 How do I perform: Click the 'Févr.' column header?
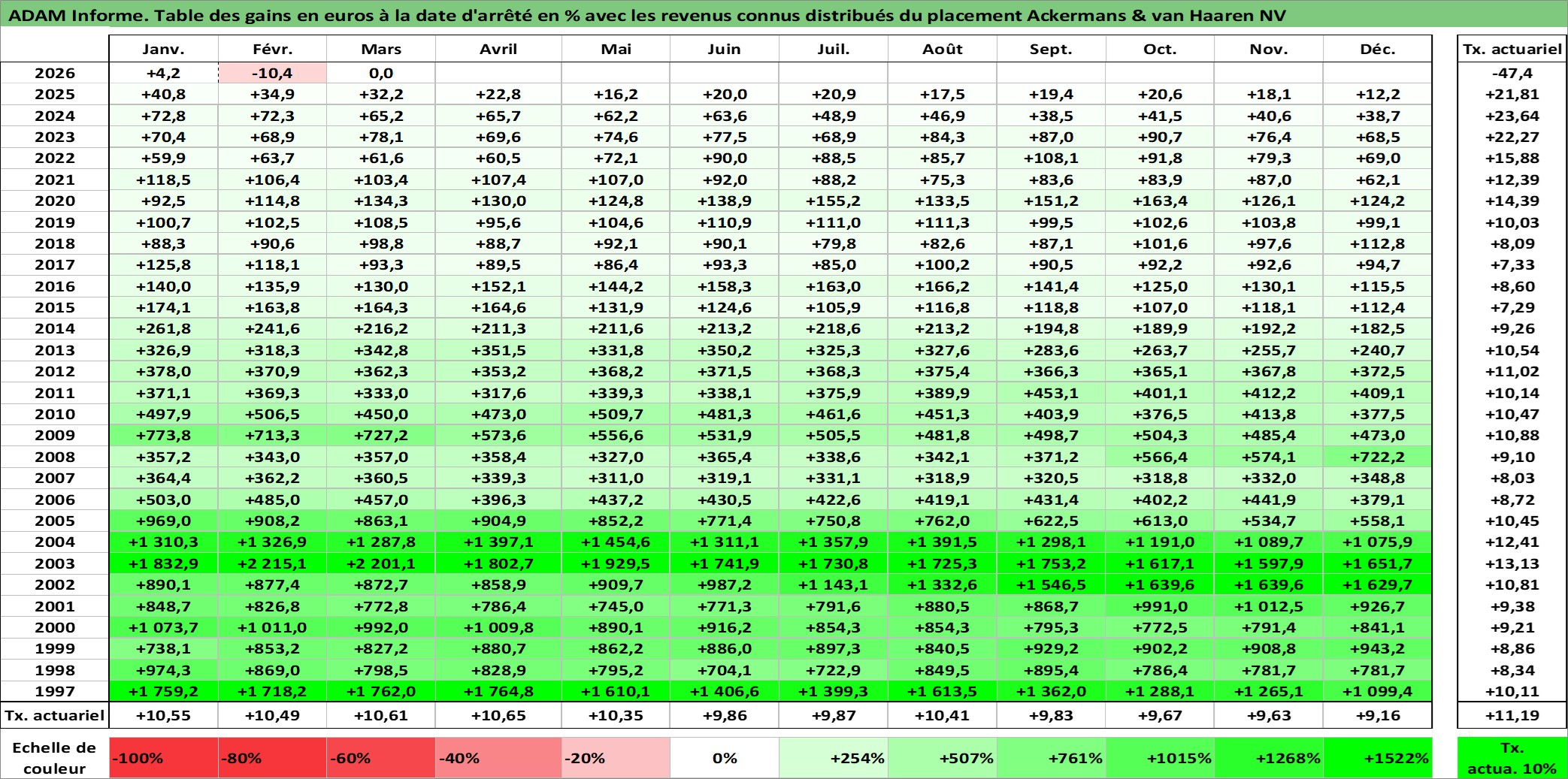click(272, 49)
